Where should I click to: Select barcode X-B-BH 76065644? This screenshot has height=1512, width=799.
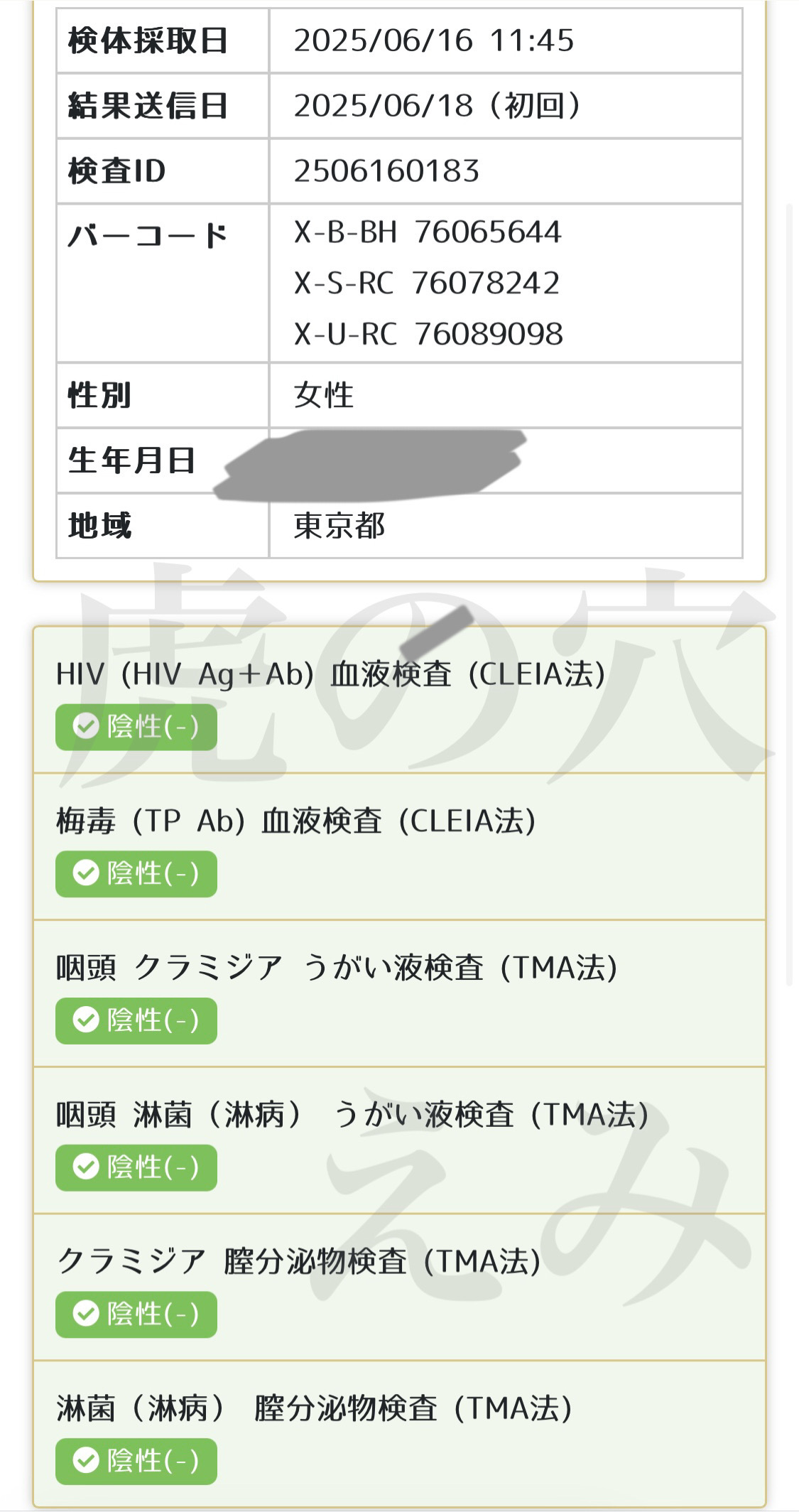click(428, 232)
